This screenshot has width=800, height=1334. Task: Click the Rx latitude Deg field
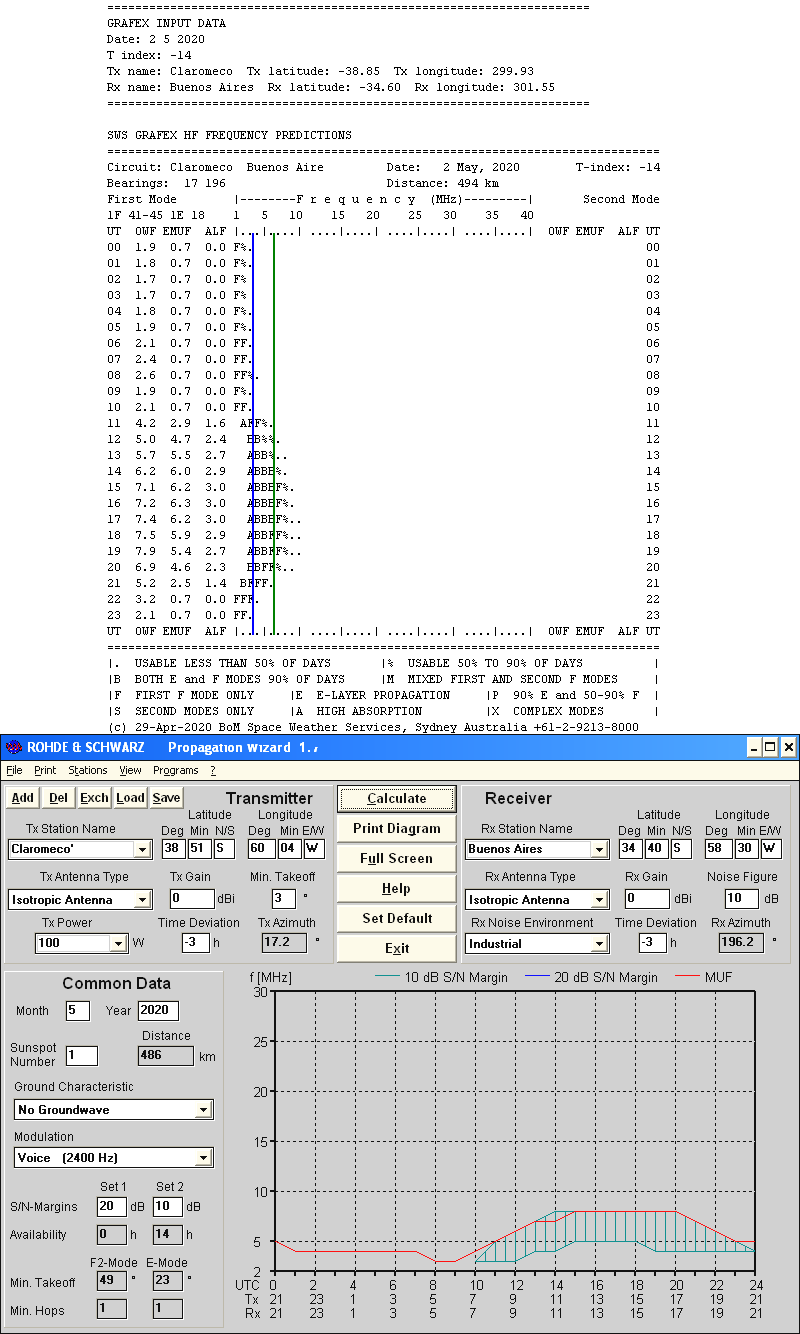630,849
